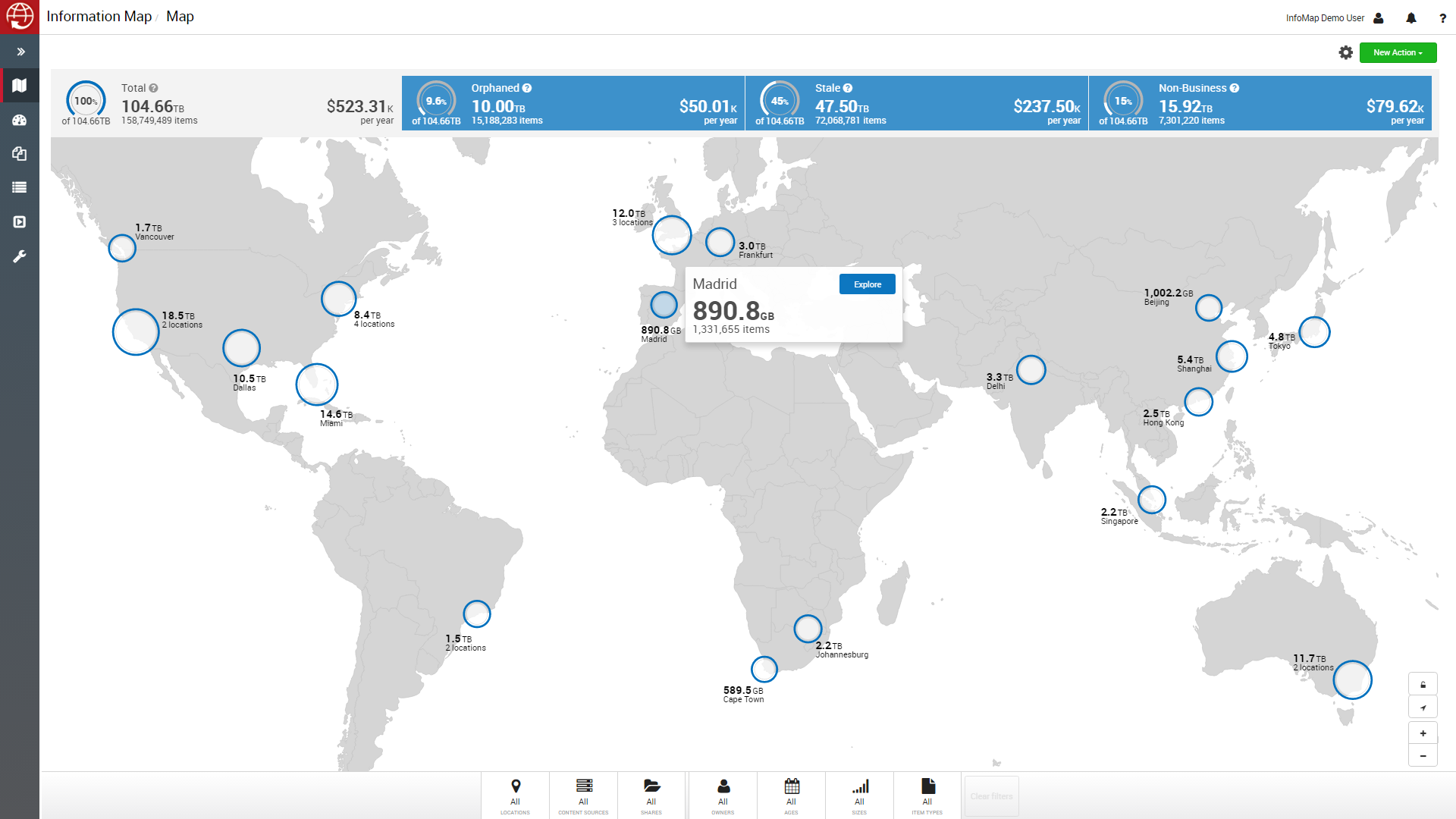The width and height of the screenshot is (1456, 819).
Task: Open the All Content Sources filter
Action: click(583, 795)
